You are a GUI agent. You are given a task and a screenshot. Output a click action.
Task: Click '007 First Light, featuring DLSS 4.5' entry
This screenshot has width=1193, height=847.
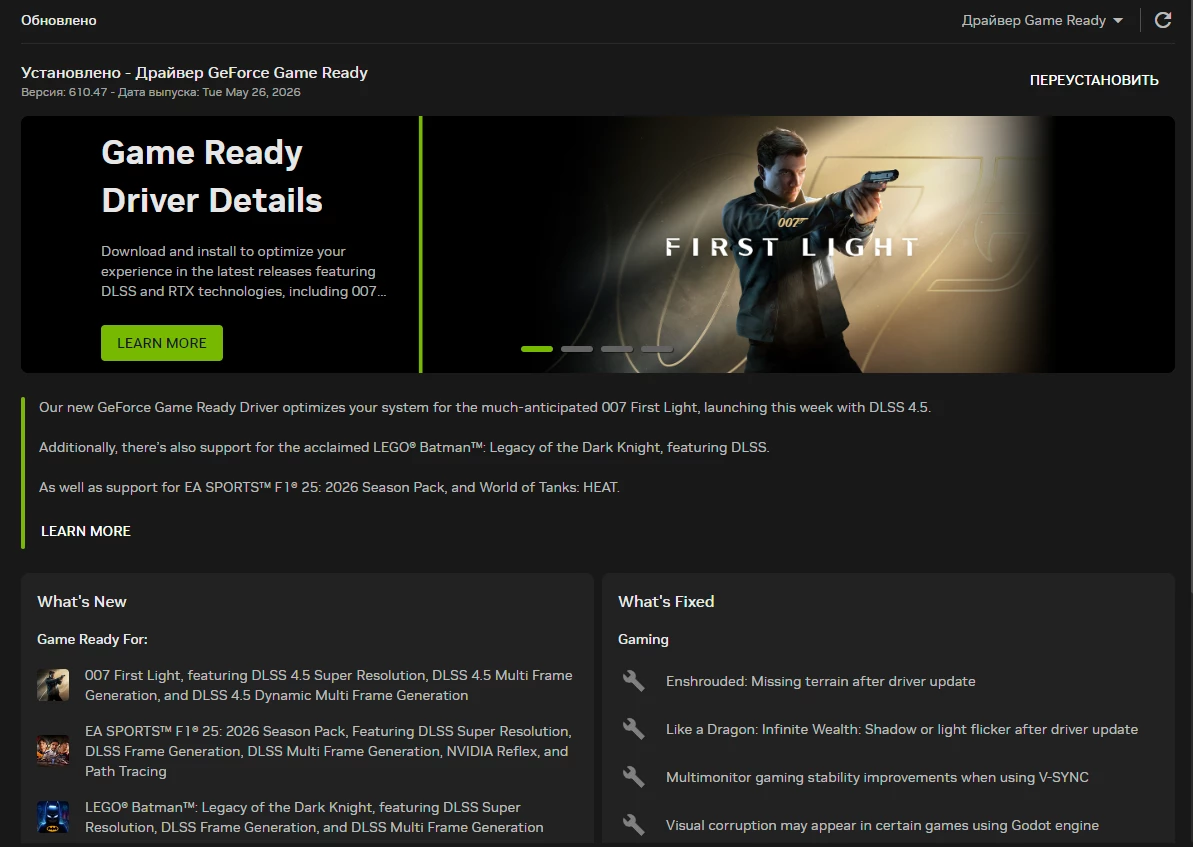329,685
